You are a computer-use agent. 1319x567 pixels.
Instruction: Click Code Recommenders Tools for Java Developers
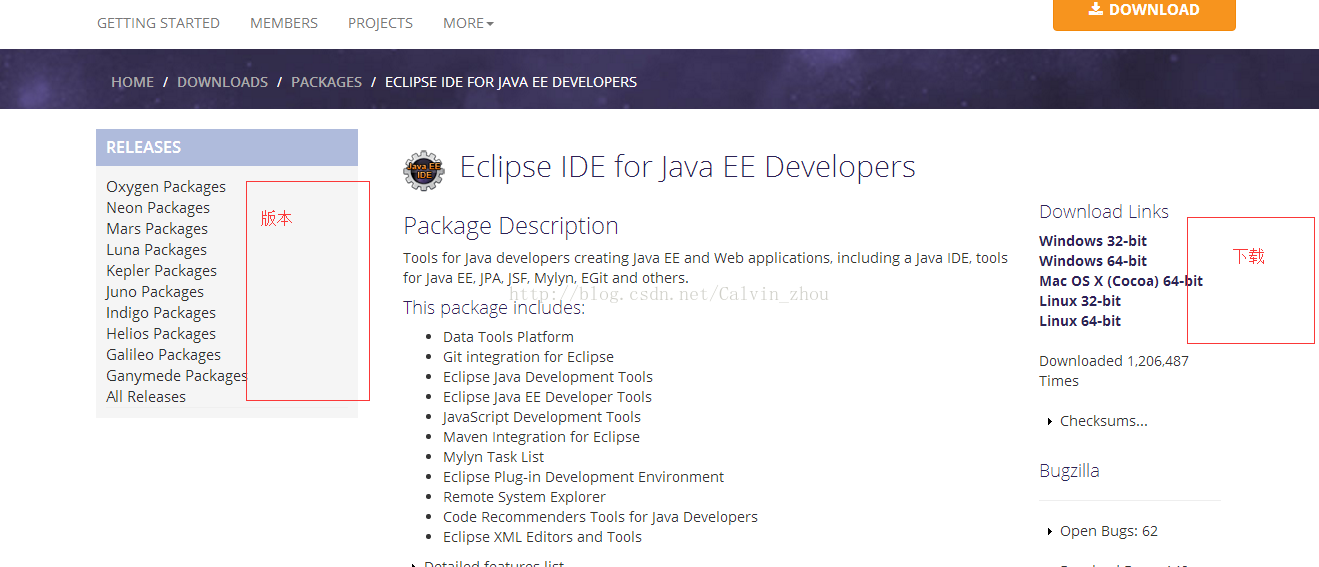click(600, 517)
